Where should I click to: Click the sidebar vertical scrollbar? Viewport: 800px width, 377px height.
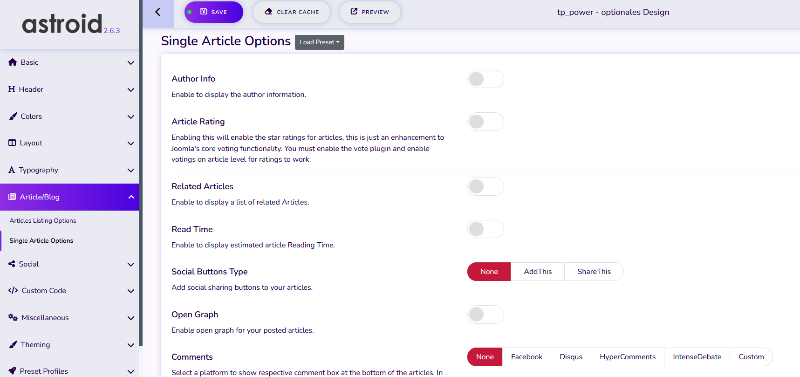click(x=141, y=173)
